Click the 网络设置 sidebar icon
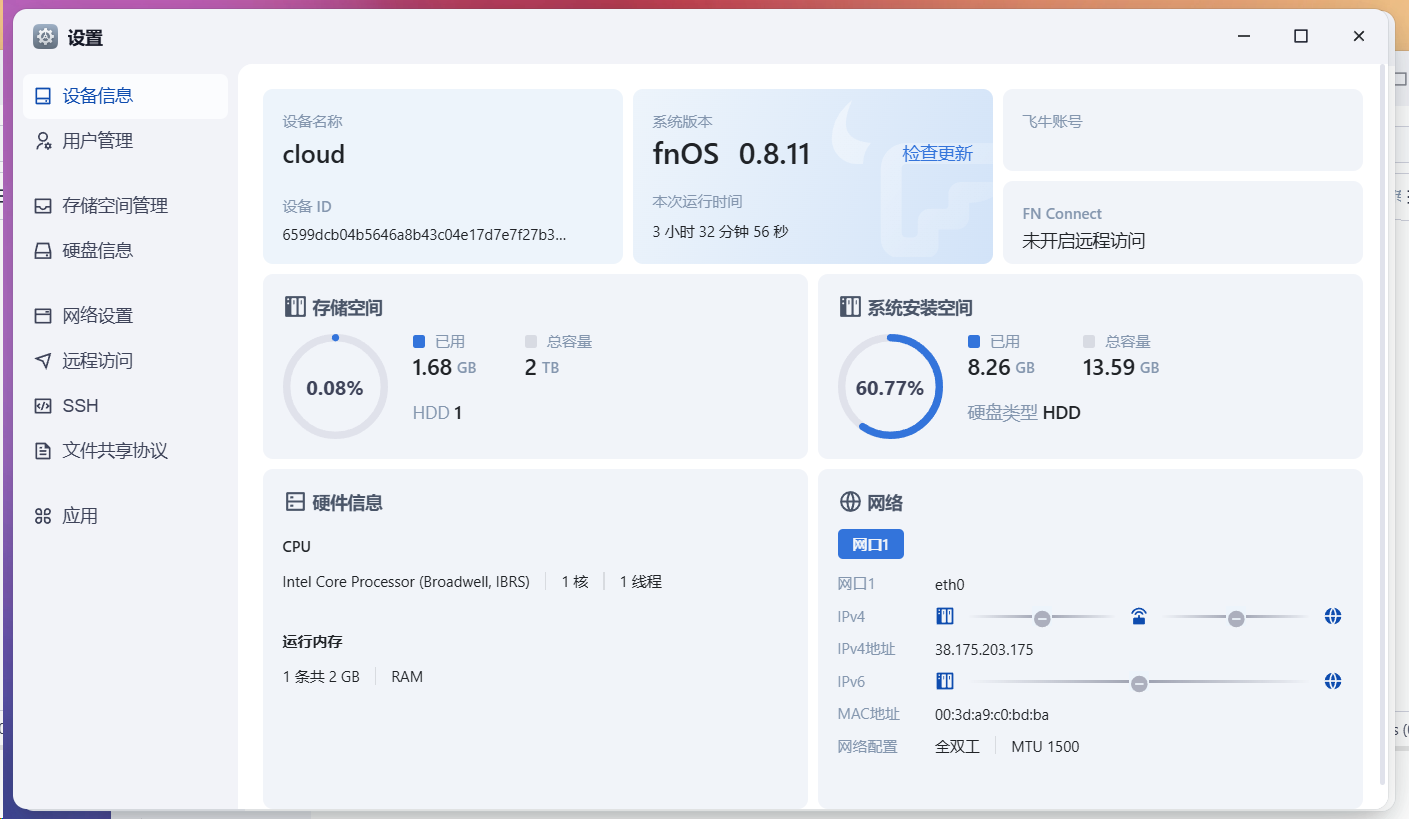 click(x=43, y=316)
